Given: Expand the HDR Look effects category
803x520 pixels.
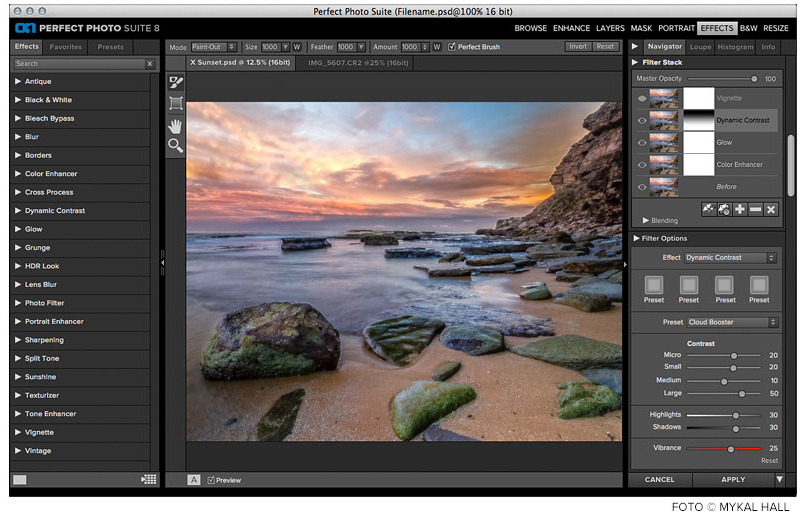Looking at the screenshot, I should [x=42, y=266].
